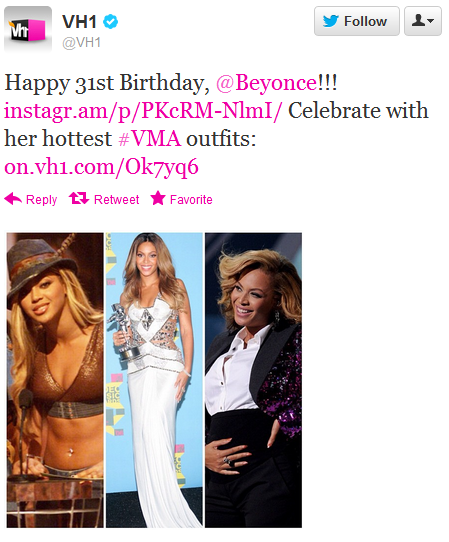Click the VH1 profile avatar logo
This screenshot has height=542, width=449.
[28, 29]
